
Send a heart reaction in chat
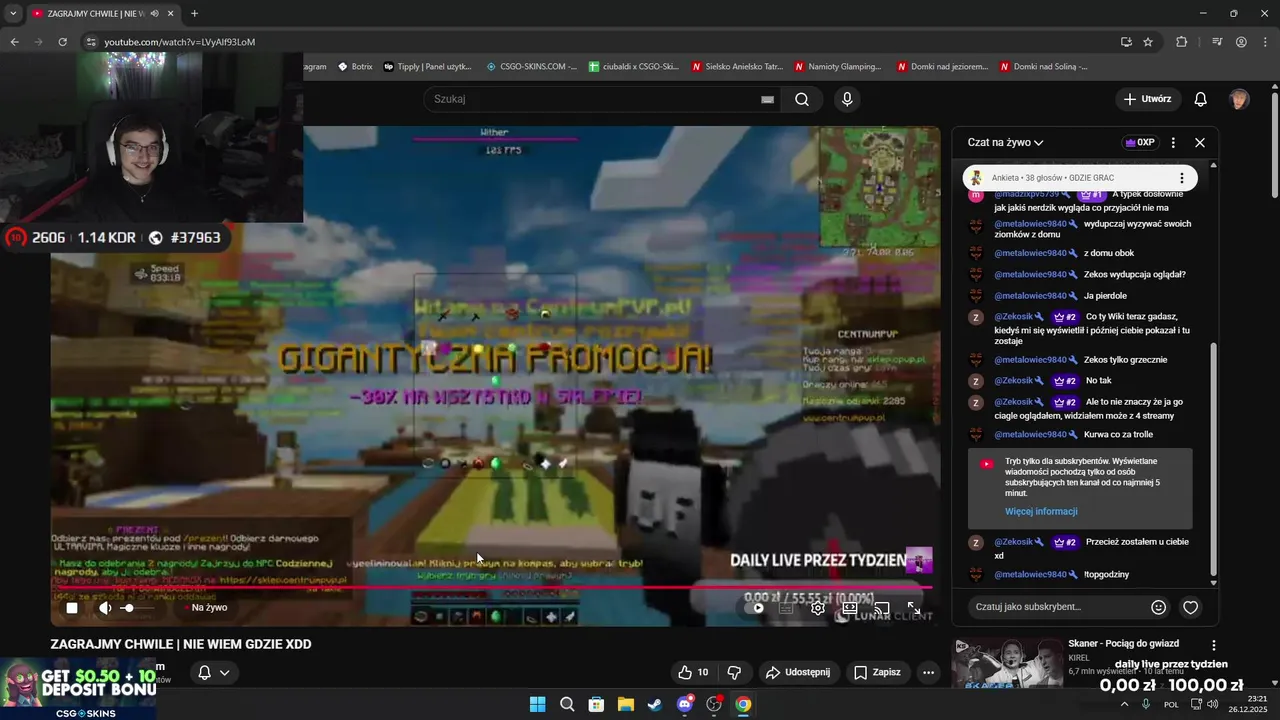click(x=1190, y=607)
